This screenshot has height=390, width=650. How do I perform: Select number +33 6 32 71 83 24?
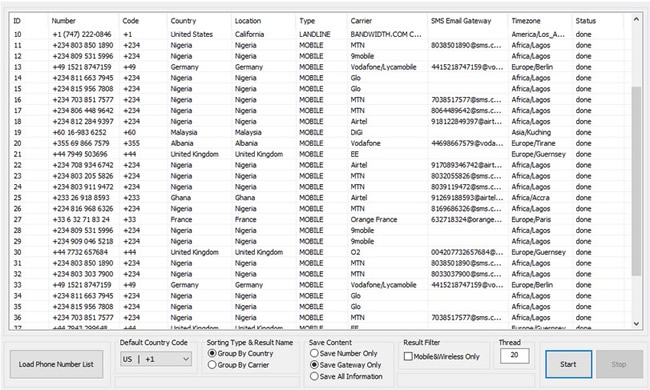click(81, 220)
